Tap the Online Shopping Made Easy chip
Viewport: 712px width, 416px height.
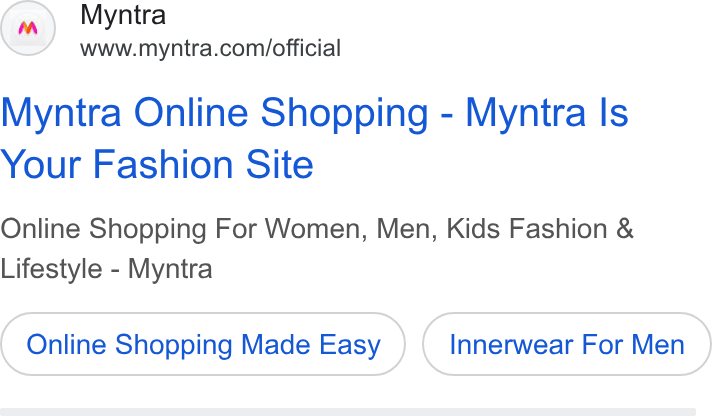click(x=203, y=344)
